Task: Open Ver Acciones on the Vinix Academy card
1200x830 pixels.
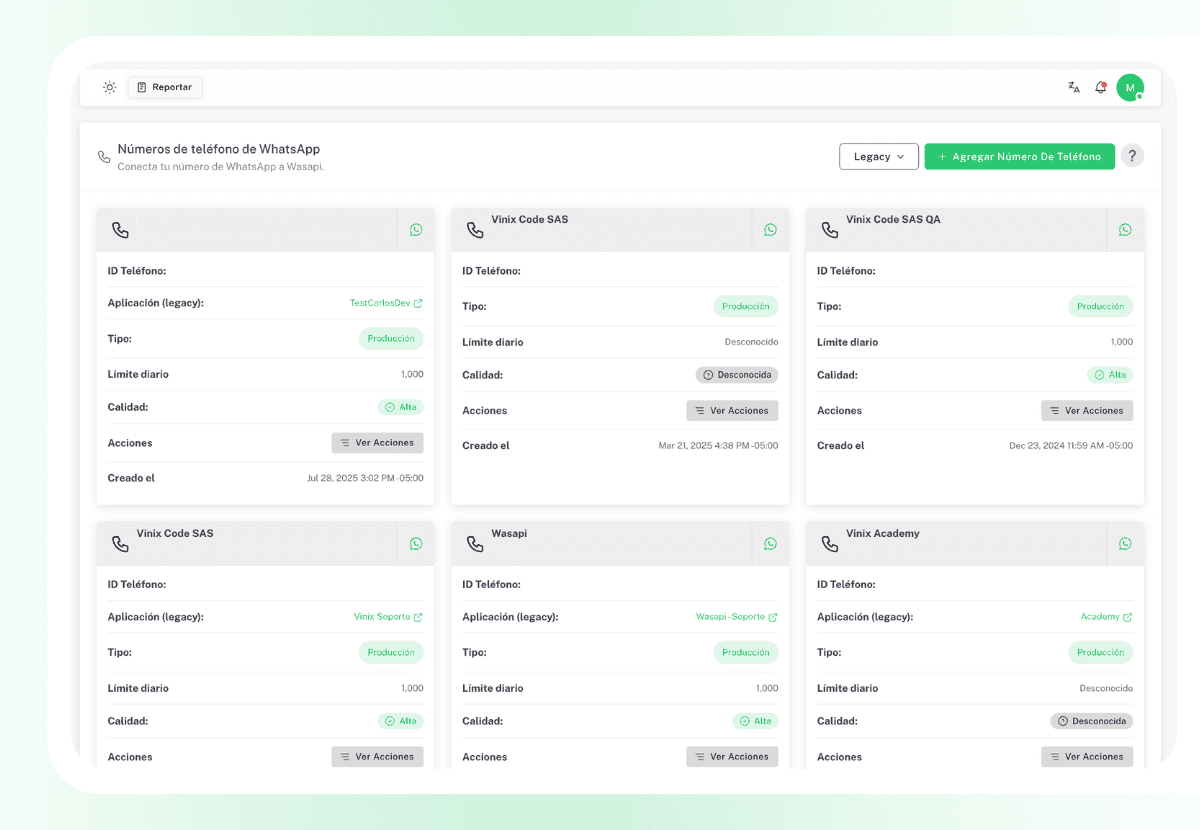Action: [1087, 757]
